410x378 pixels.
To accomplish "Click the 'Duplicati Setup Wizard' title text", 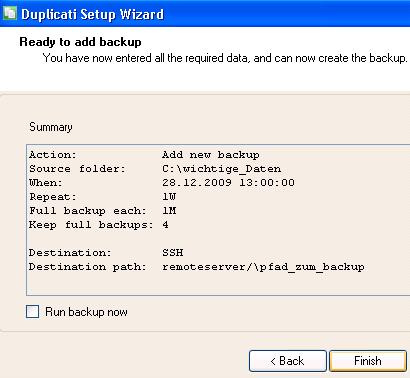I will click(x=92, y=14).
